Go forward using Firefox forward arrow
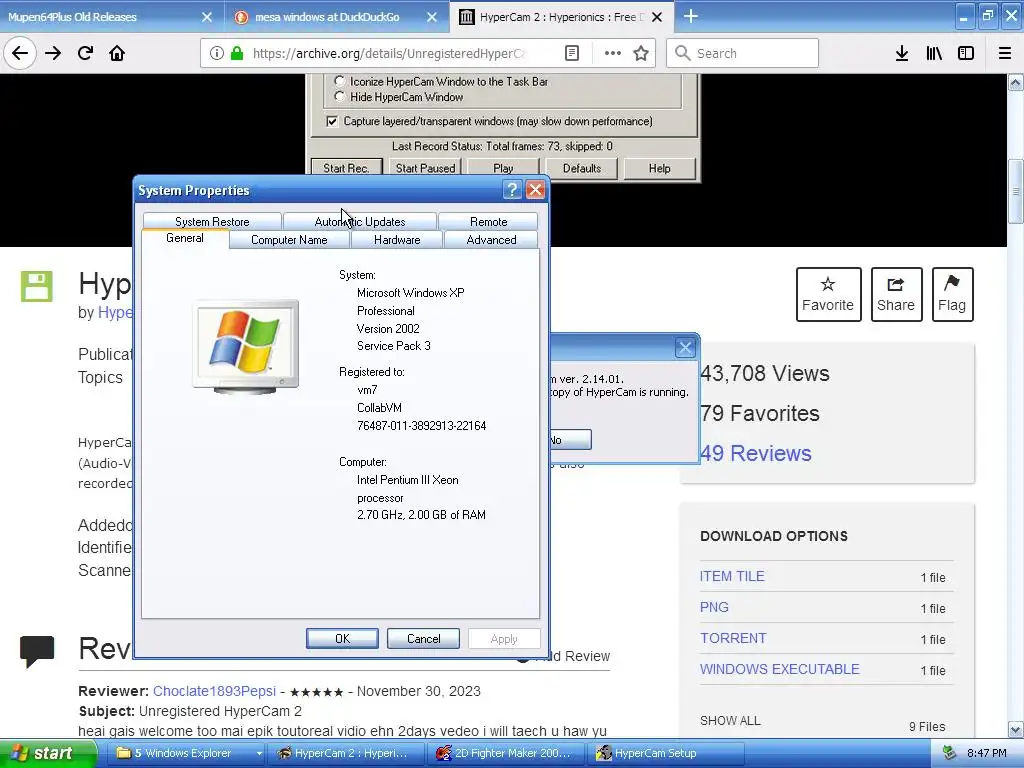Image resolution: width=1024 pixels, height=768 pixels. 53,53
